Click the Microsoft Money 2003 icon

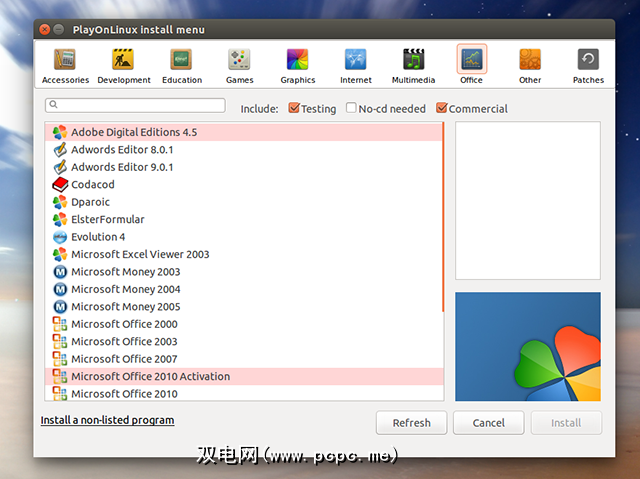tap(60, 272)
